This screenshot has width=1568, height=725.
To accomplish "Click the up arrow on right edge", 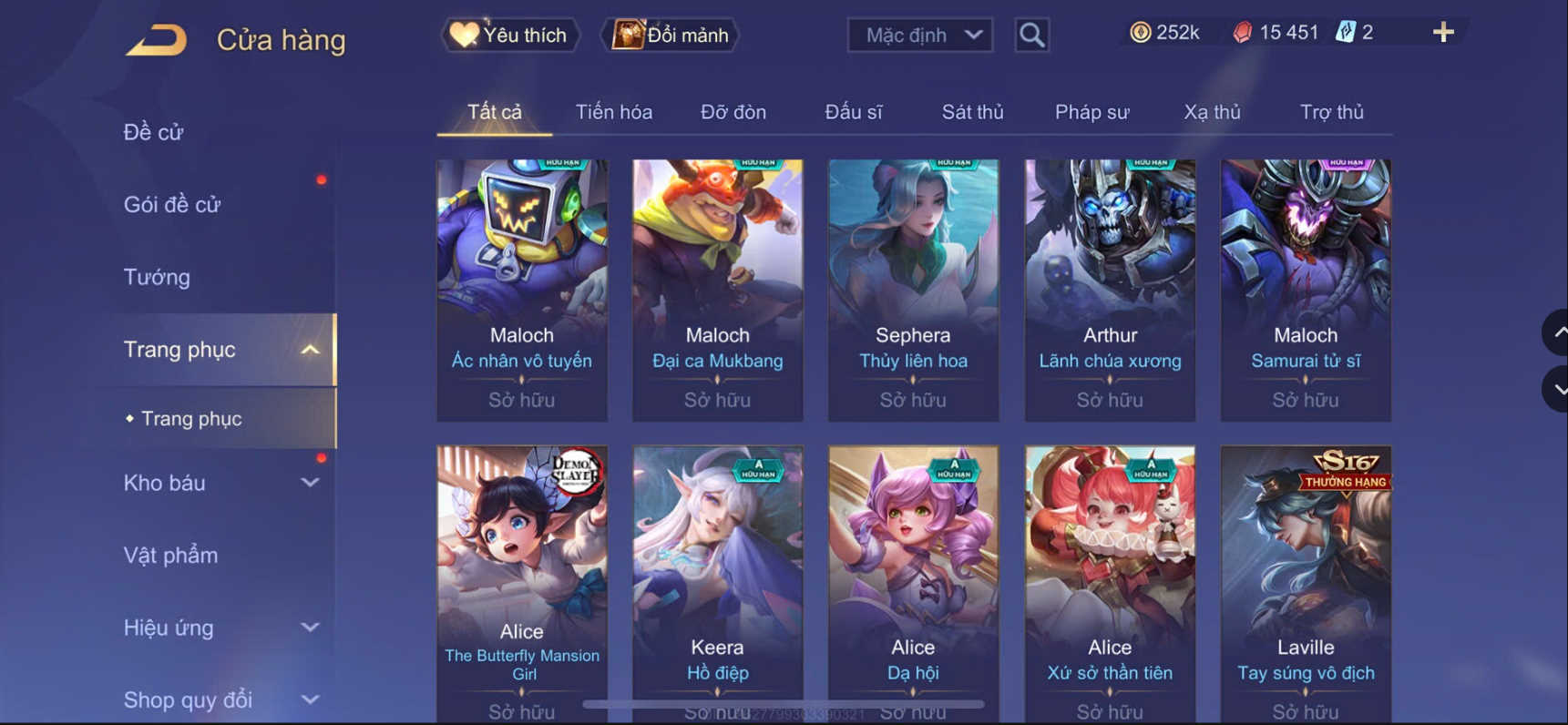I will [x=1557, y=332].
